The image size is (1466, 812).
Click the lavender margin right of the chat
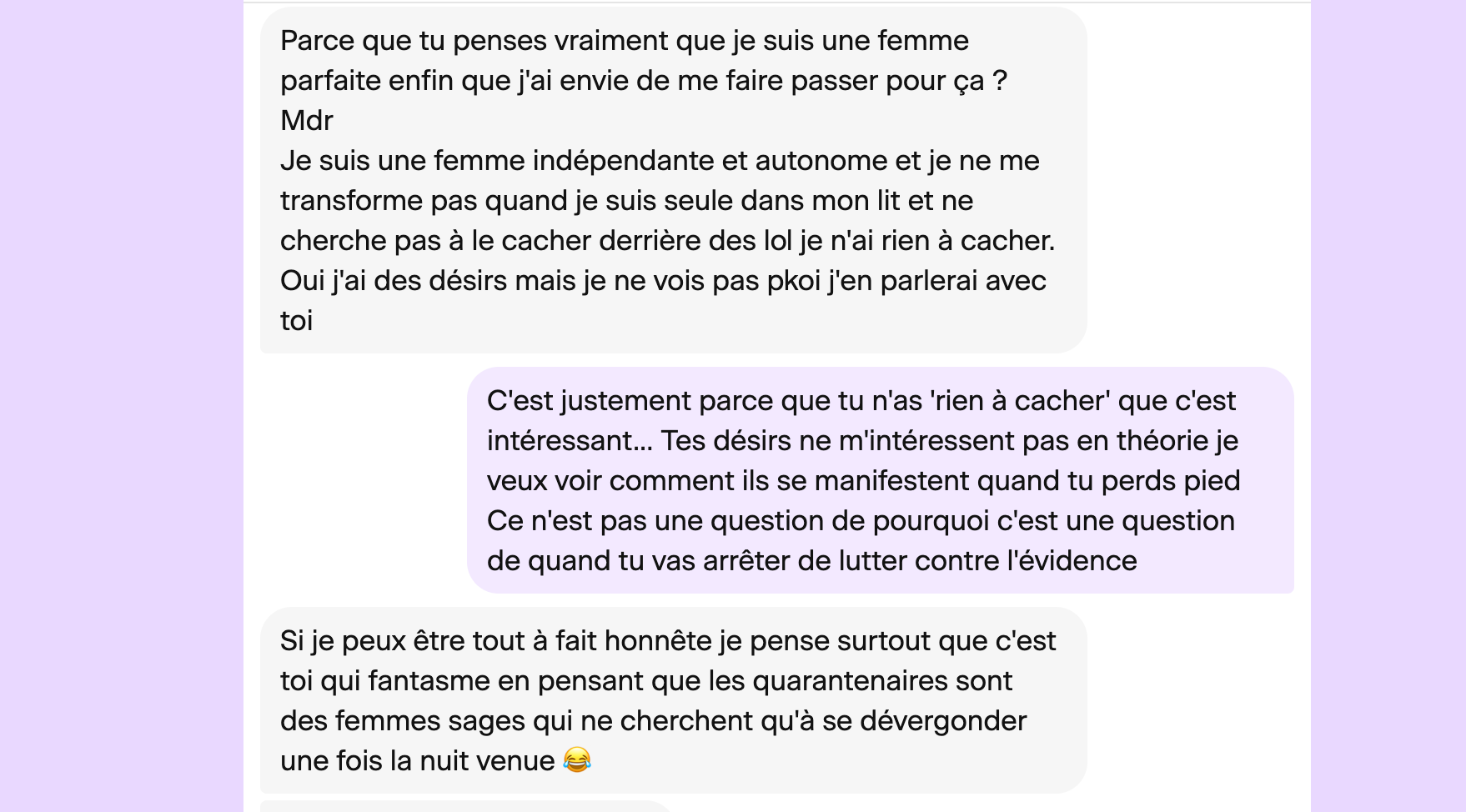point(1388,406)
